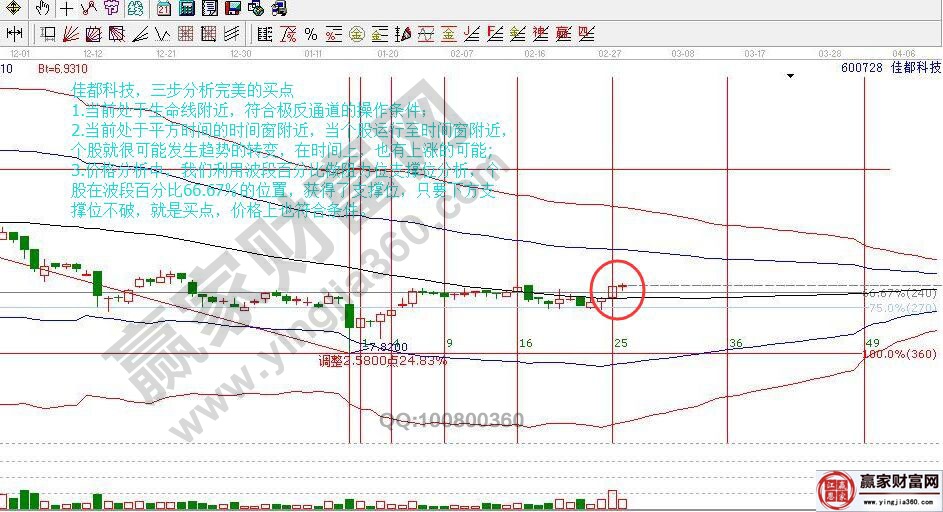Pick the horizontal width measure tool
The image size is (943, 512).
14,33
